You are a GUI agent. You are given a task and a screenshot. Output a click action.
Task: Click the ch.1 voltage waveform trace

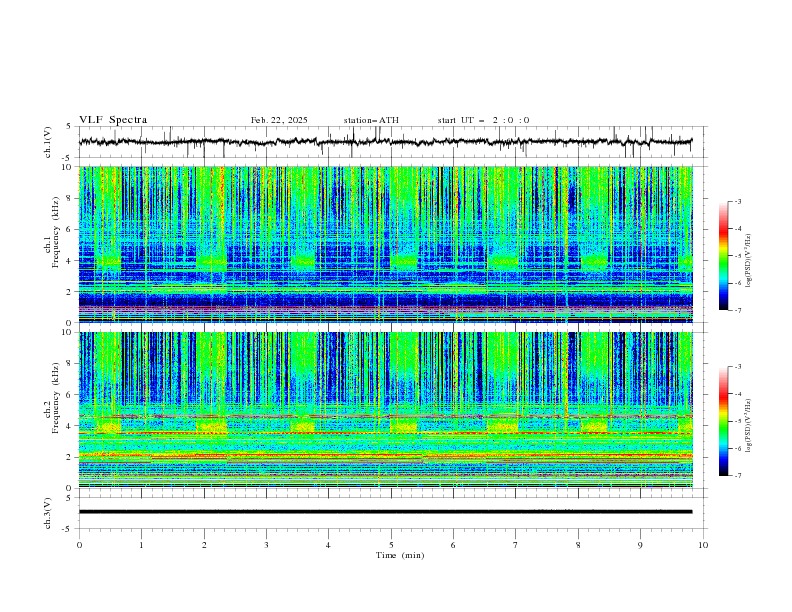(x=385, y=142)
